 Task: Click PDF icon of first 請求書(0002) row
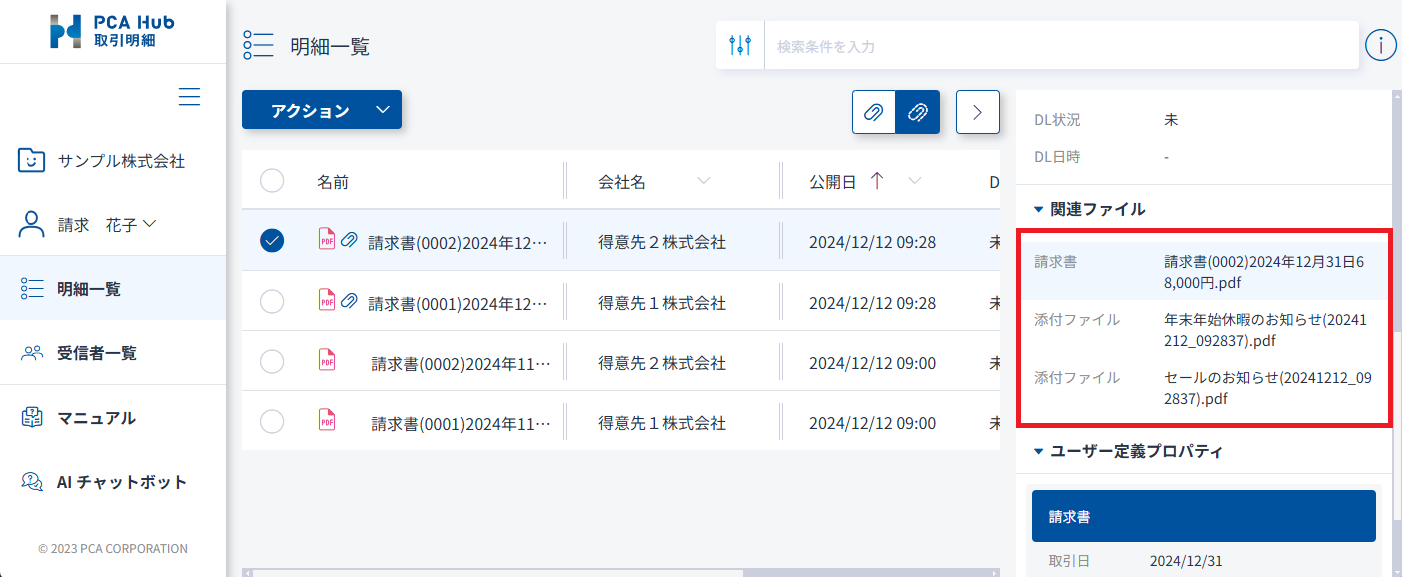tap(326, 239)
